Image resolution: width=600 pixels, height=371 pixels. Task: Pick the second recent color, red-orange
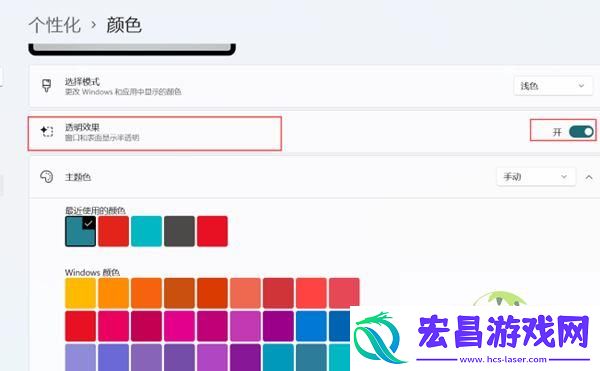tap(113, 231)
